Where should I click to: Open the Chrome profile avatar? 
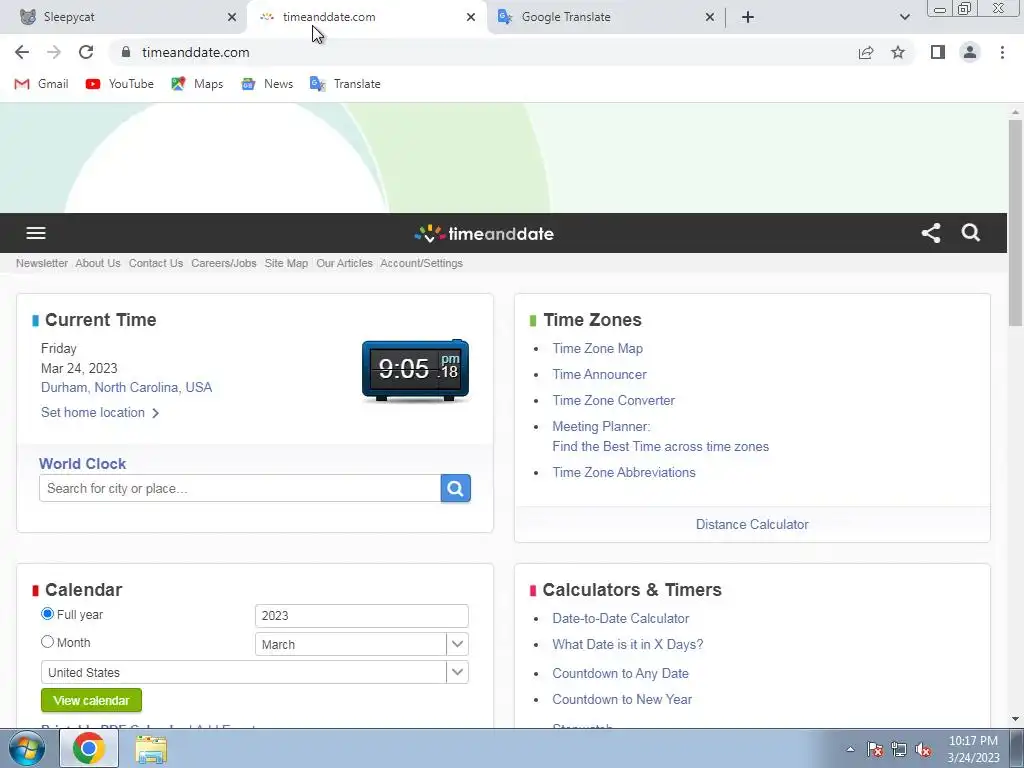(970, 52)
